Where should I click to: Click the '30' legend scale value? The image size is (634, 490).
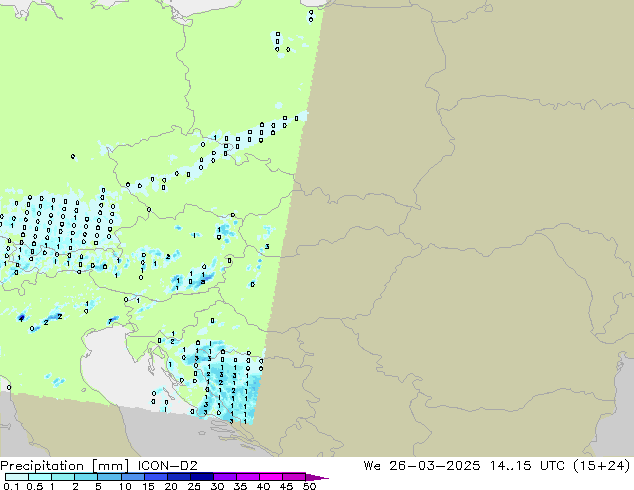(x=217, y=486)
